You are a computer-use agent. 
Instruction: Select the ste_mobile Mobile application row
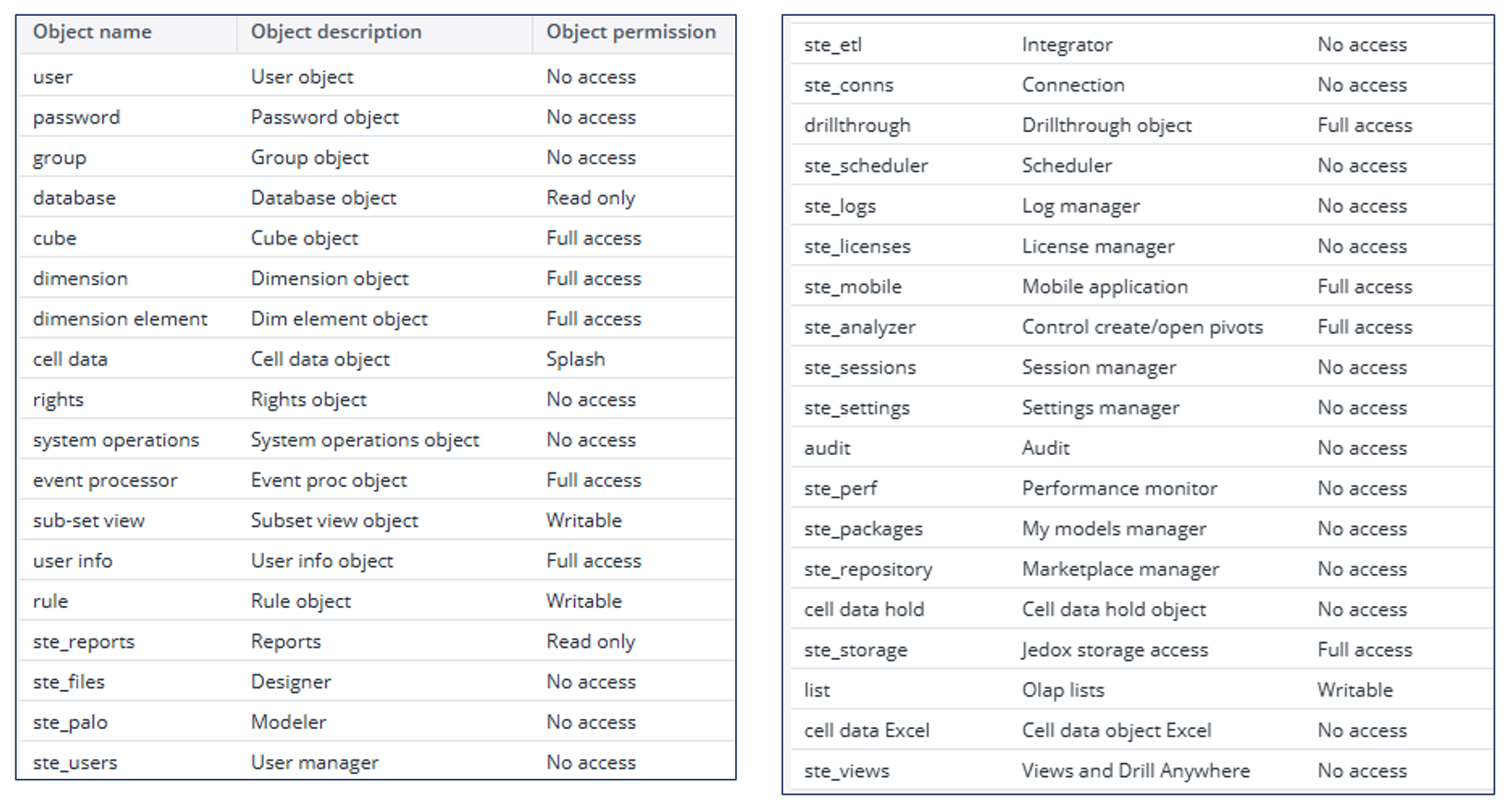pyautogui.click(x=1142, y=287)
